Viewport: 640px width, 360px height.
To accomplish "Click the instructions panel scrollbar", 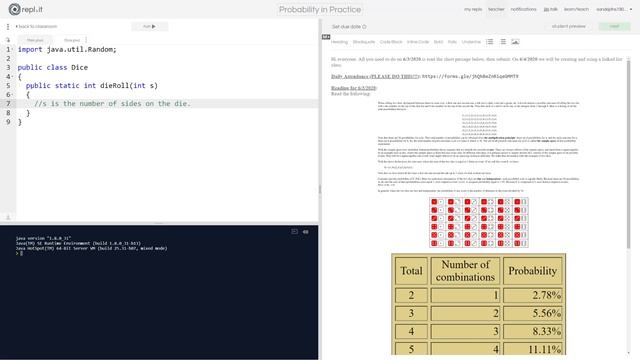I will click(629, 153).
